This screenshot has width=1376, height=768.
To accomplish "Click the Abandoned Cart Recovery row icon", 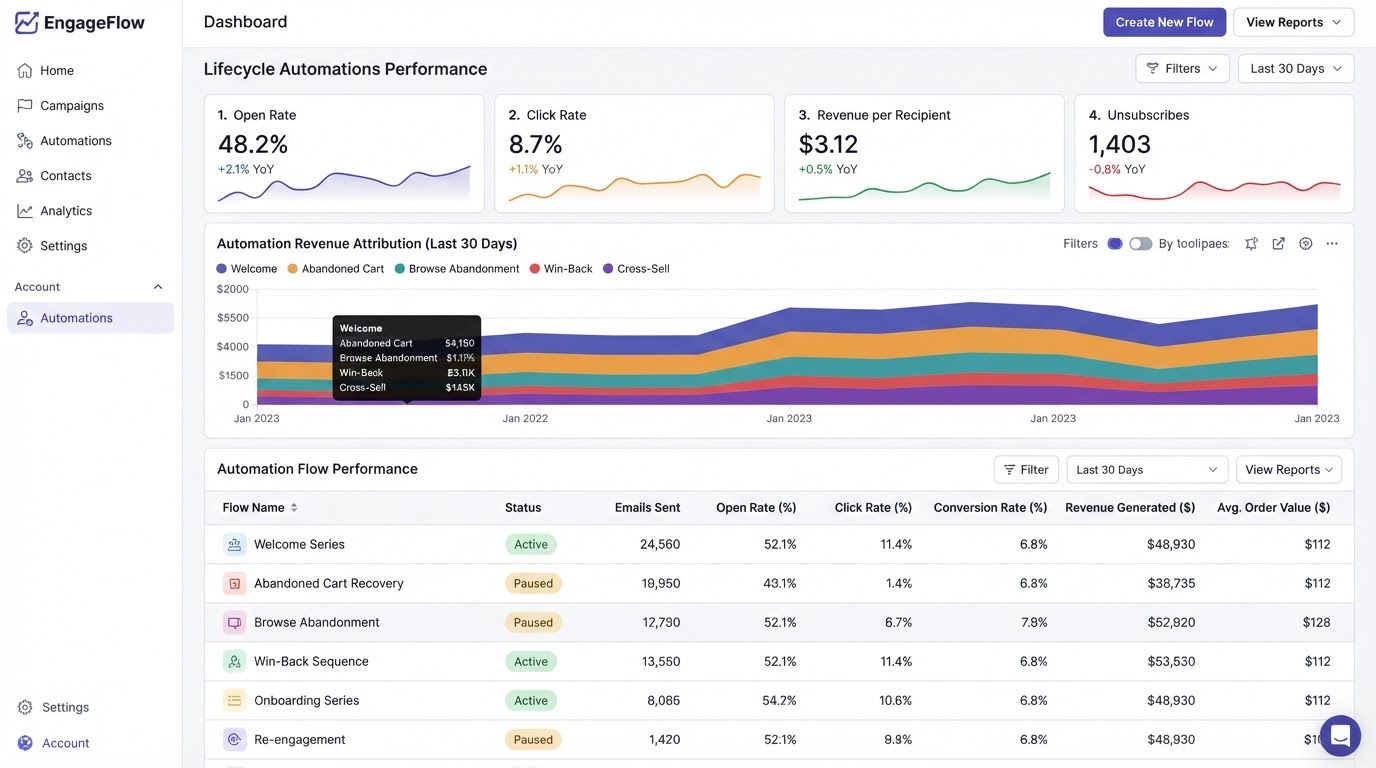I will [x=234, y=584].
